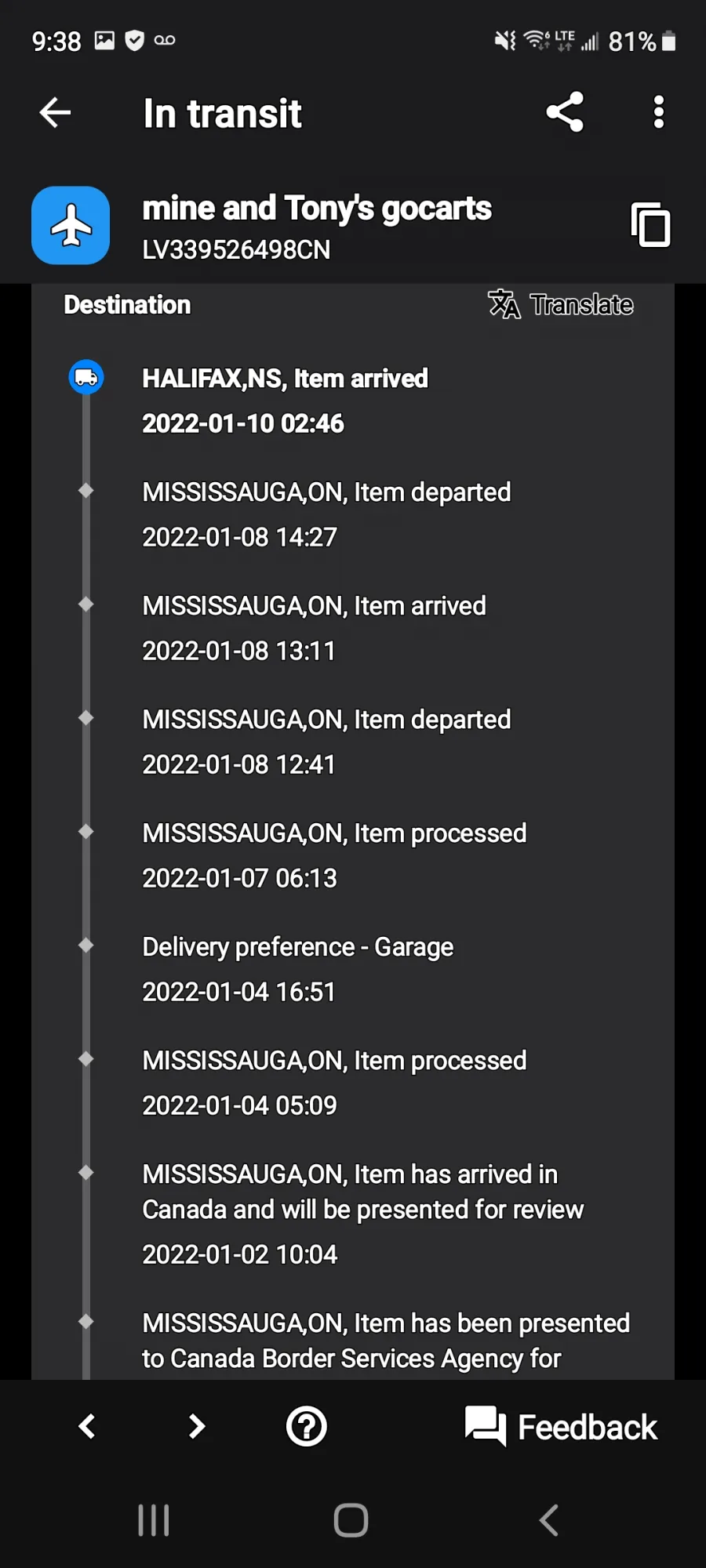This screenshot has width=706, height=1568.
Task: Open the Feedback button
Action: coord(561,1426)
